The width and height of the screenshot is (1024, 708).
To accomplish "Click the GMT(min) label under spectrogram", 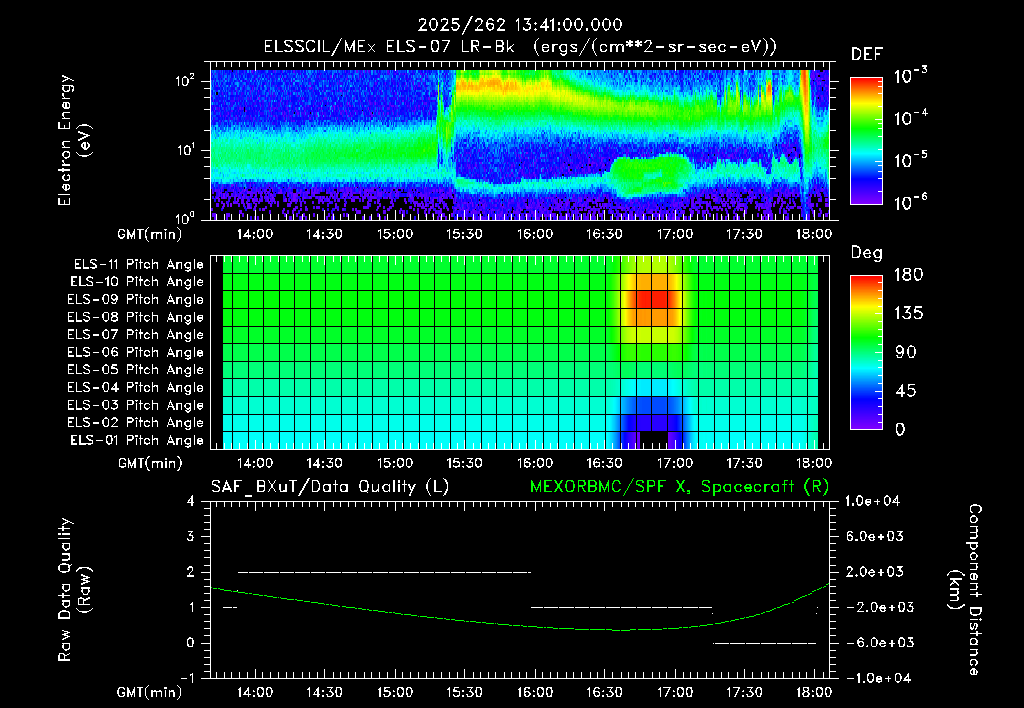I will (150, 234).
